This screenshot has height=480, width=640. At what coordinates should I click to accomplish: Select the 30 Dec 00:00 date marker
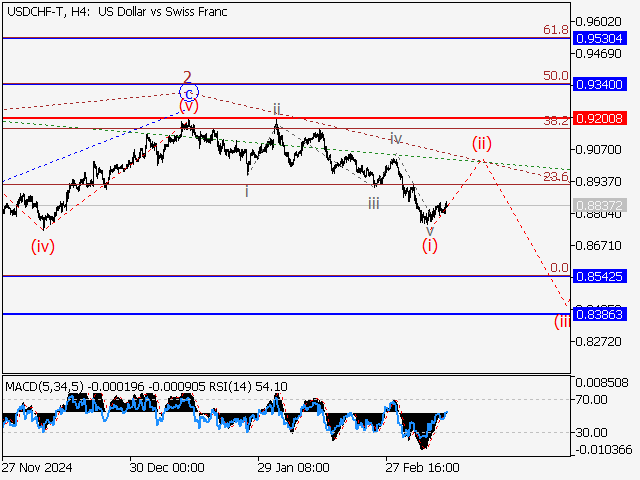point(166,467)
